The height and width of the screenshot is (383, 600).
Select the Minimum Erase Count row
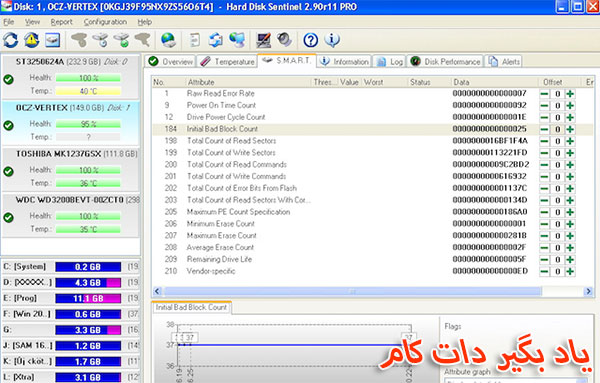373,224
